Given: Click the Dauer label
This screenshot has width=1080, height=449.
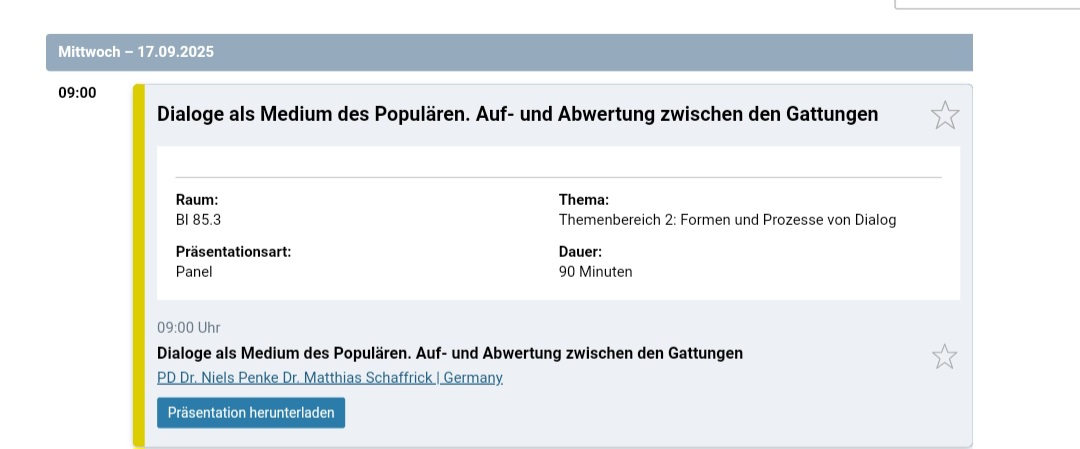Looking at the screenshot, I should point(580,252).
